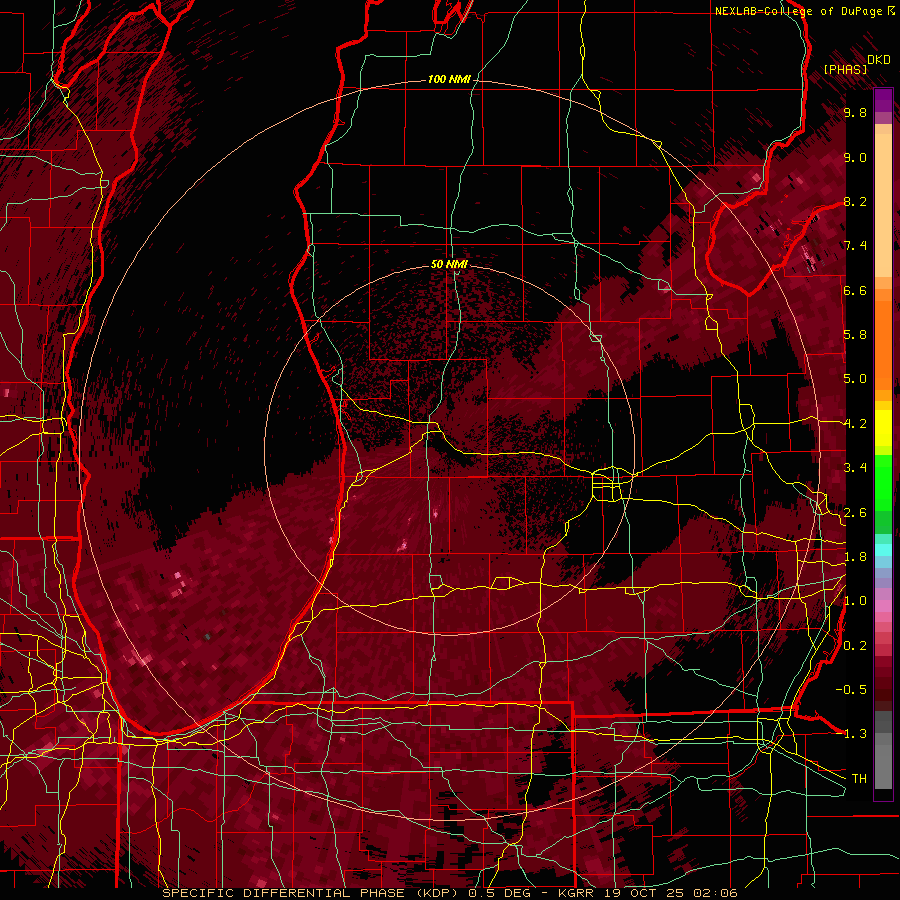Select the "[PHAS]" units label
900x900 pixels.
click(845, 69)
